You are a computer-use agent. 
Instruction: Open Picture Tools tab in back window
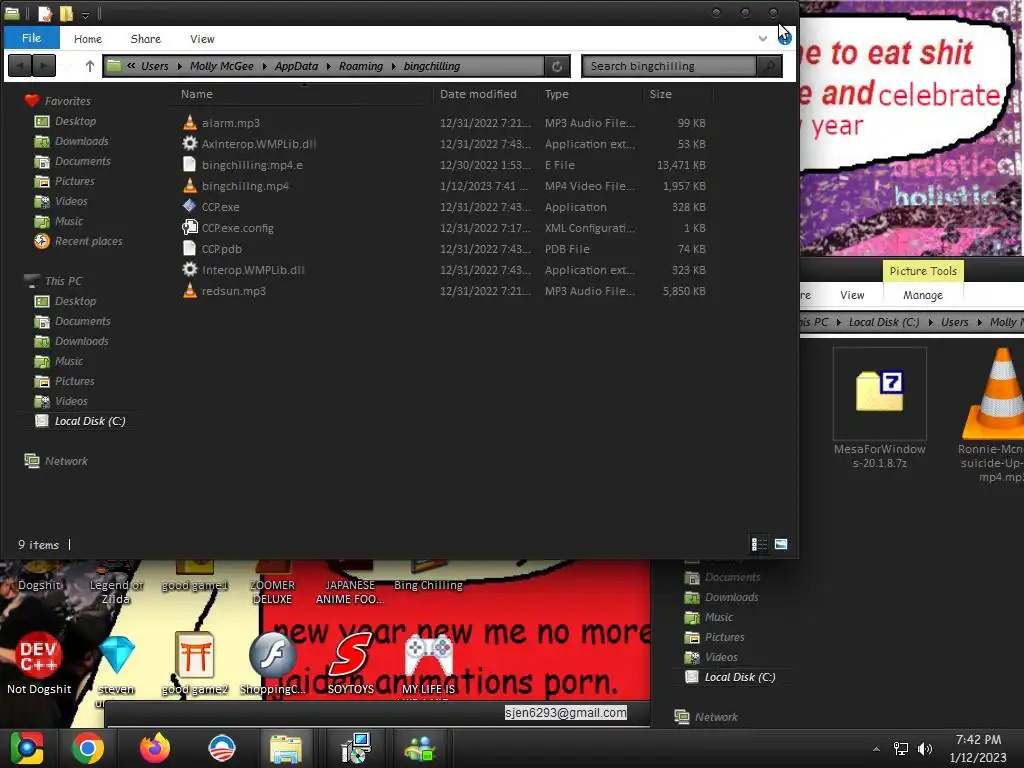(923, 271)
